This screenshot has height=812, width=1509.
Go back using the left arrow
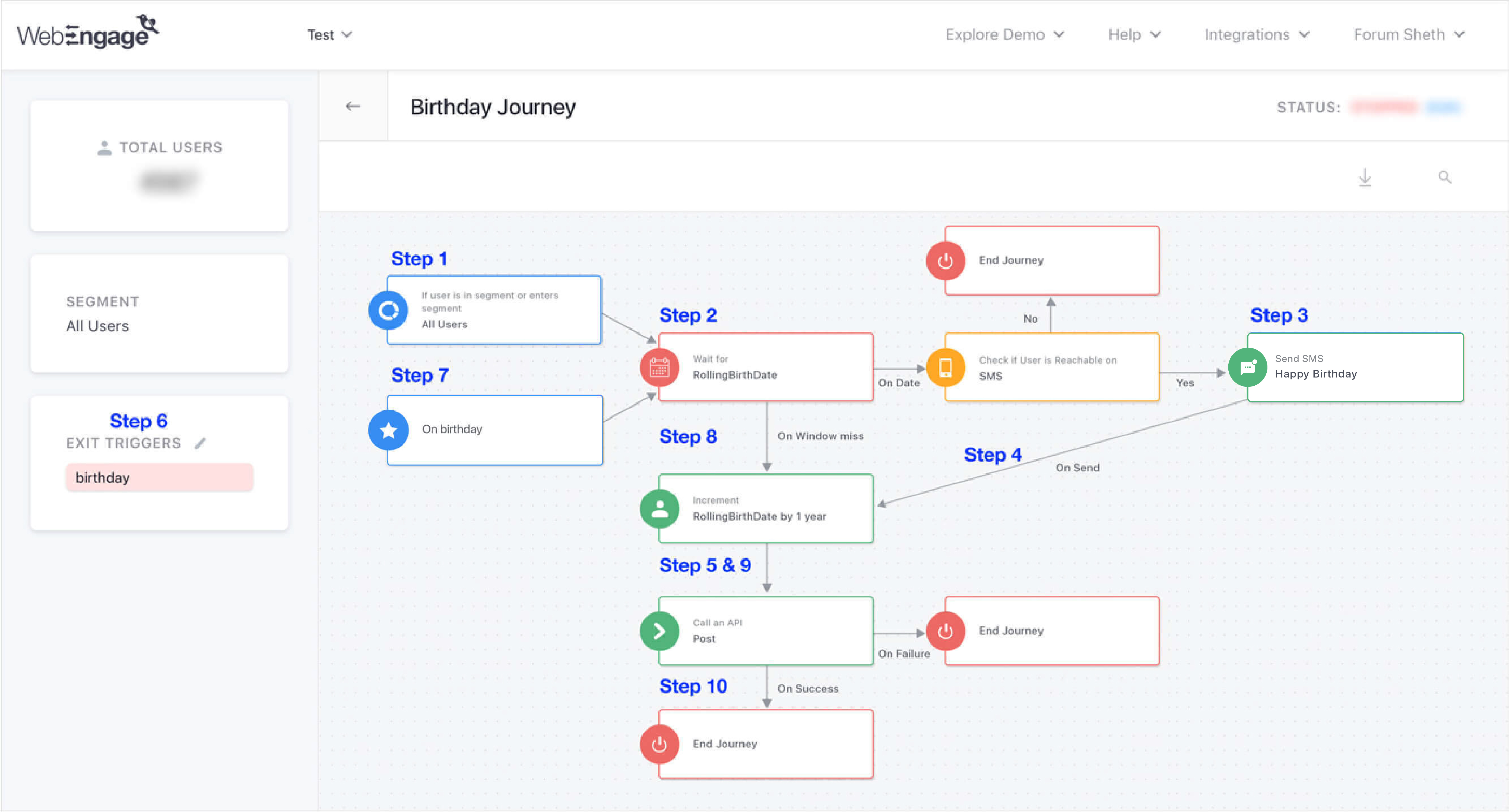tap(353, 106)
